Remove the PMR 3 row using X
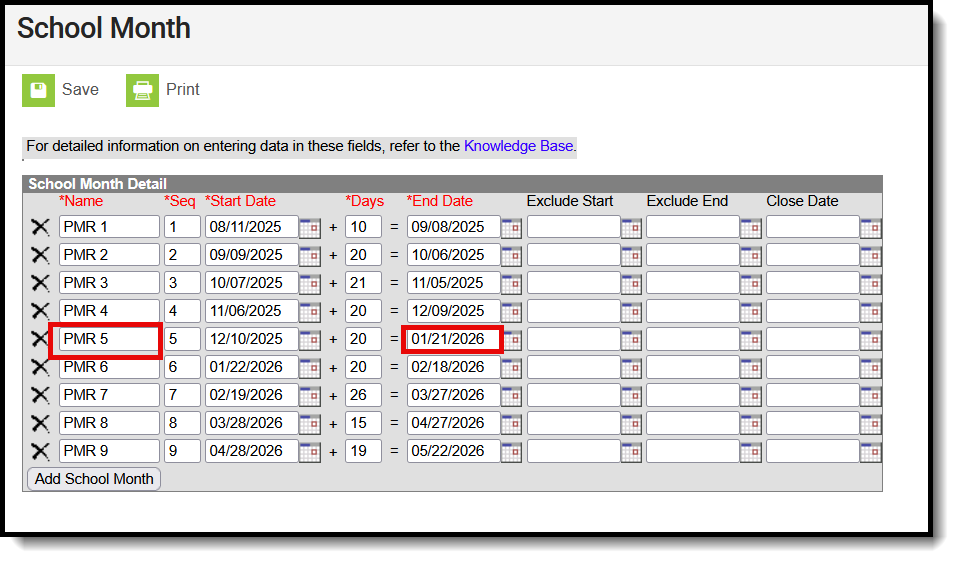Screen dimensions: 958x562 tap(40, 283)
